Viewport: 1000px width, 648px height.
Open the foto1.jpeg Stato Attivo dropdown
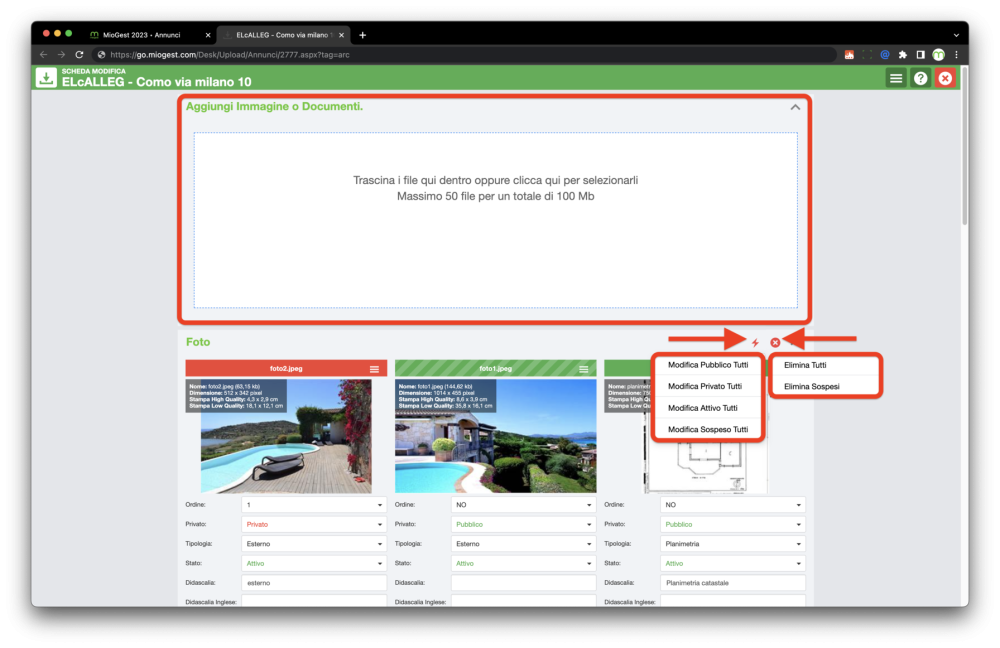523,563
